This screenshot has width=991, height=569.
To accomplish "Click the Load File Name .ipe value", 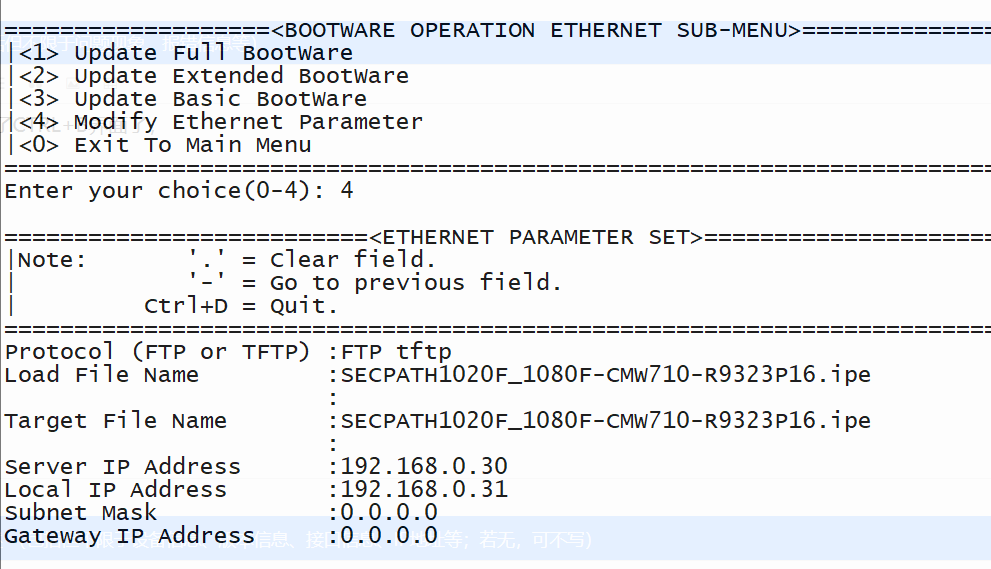I will pyautogui.click(x=605, y=375).
